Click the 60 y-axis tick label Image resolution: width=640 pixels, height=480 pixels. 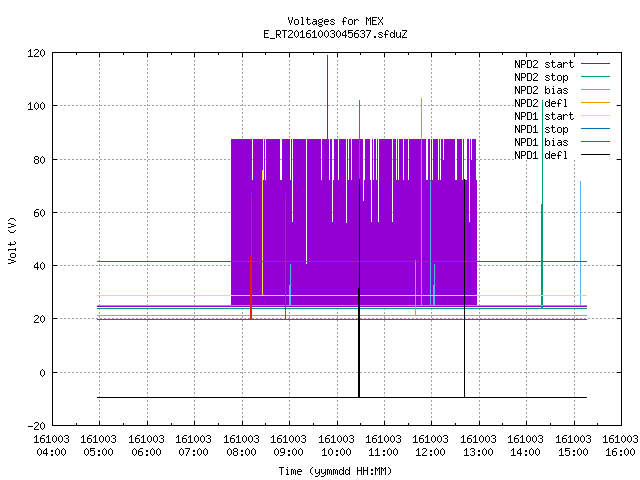(x=40, y=213)
